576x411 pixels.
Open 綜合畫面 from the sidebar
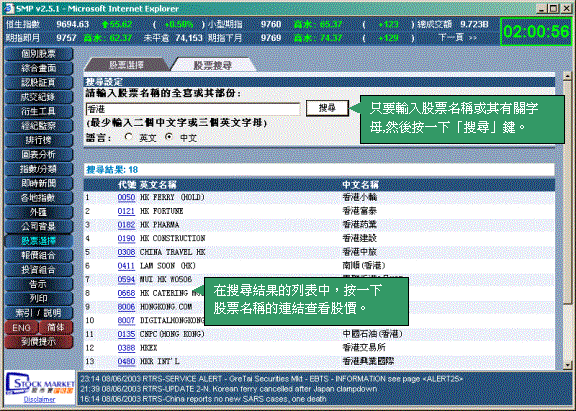(39, 68)
